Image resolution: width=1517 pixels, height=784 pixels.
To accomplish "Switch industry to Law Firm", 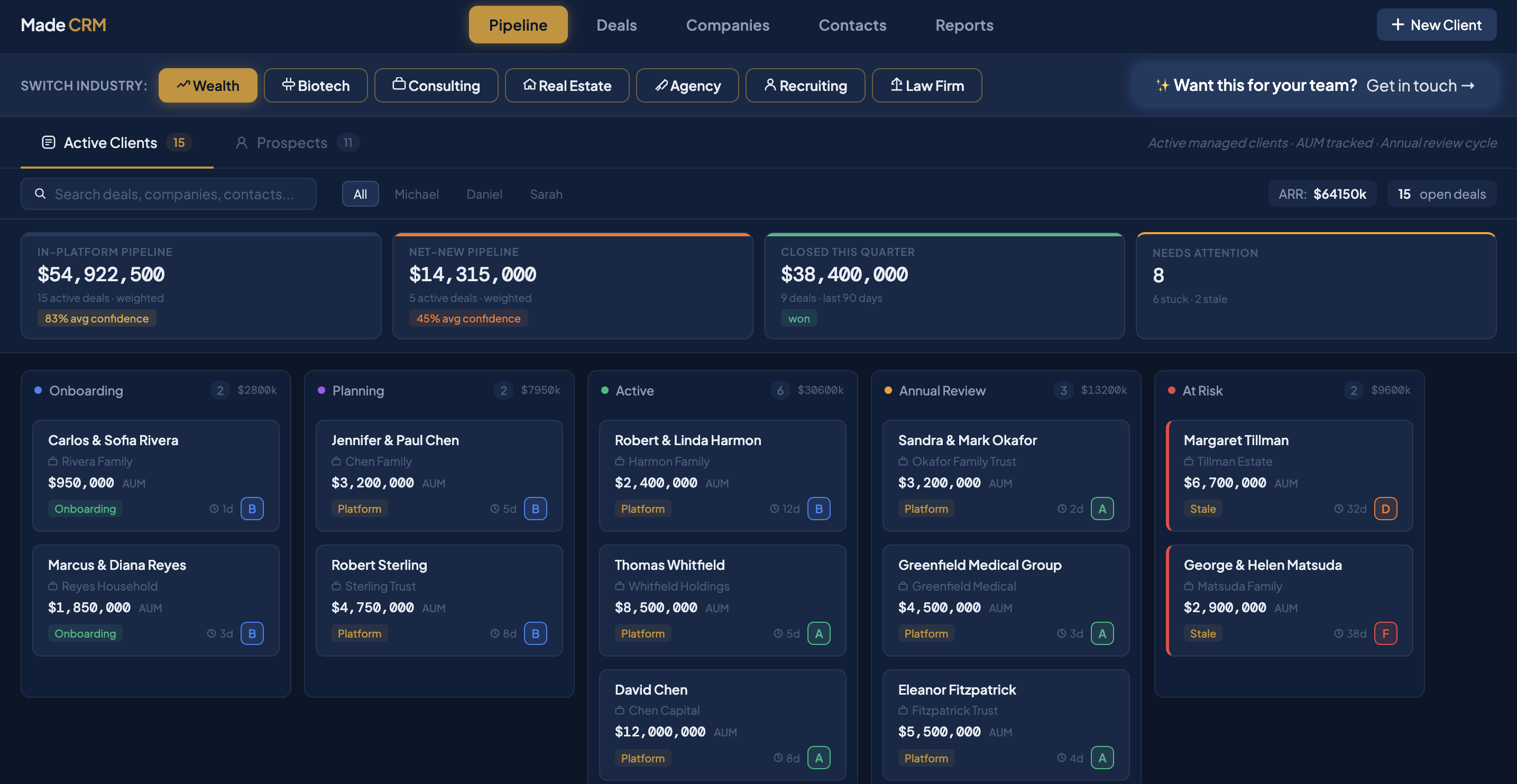I will point(926,85).
